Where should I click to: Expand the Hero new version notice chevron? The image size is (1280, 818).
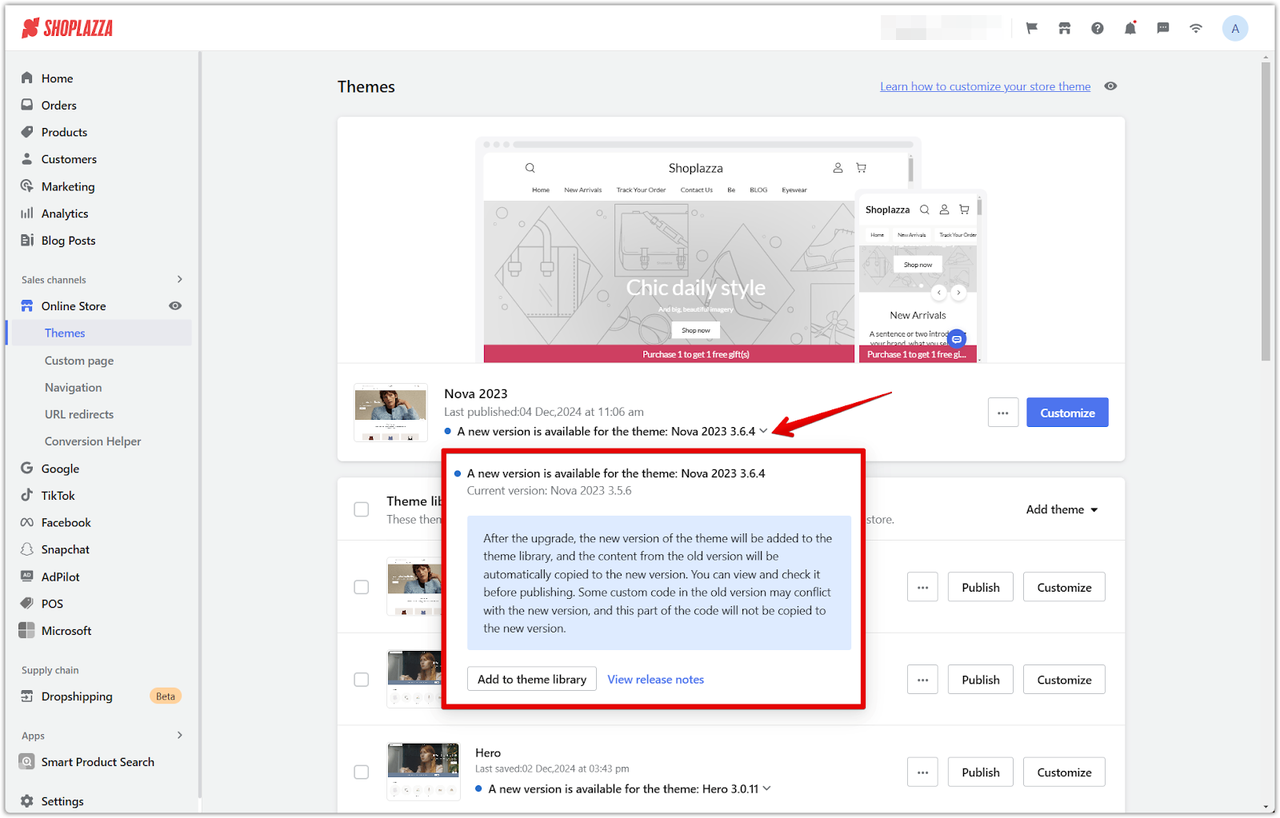(x=767, y=789)
